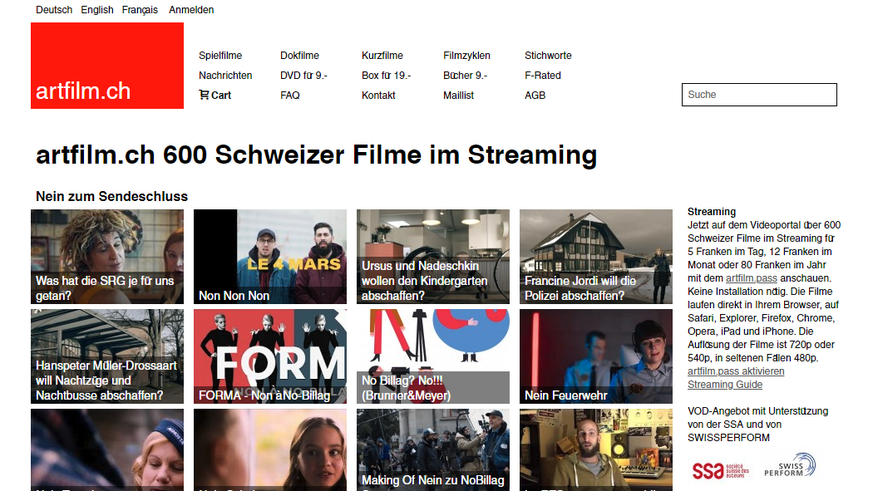Open the Kontakt menu item
Viewport: 873px width, 491px height.
coord(378,95)
